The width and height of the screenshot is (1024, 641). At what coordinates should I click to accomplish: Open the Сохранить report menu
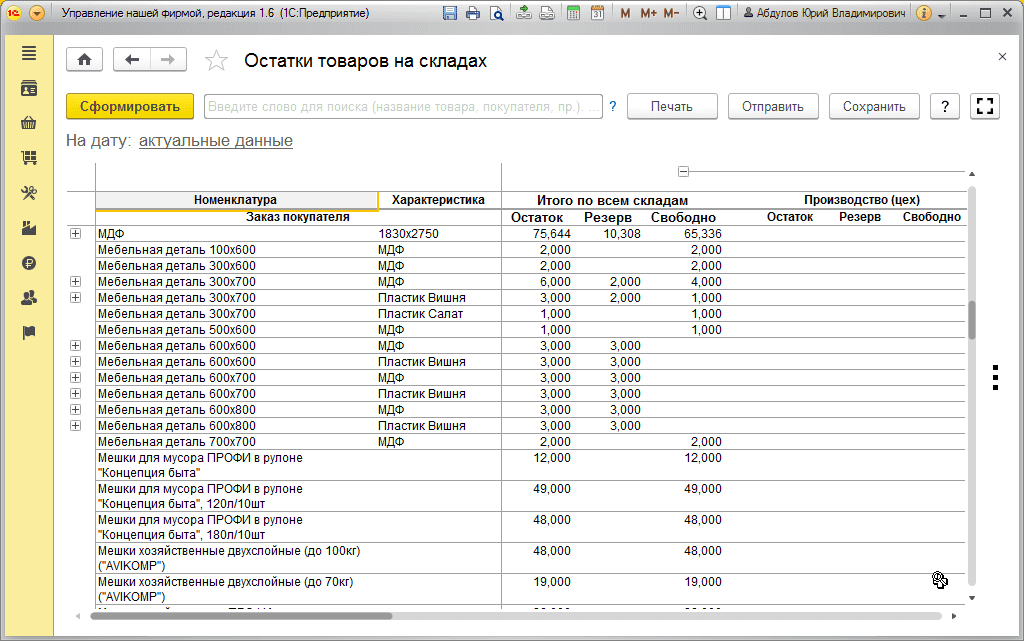873,107
